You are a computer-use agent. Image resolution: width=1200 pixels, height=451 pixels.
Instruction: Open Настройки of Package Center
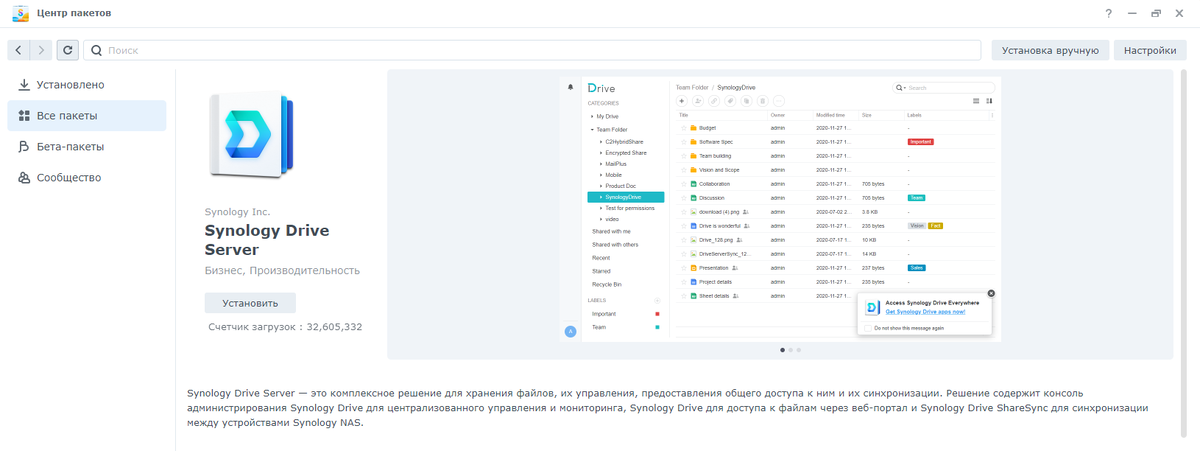coord(1150,50)
